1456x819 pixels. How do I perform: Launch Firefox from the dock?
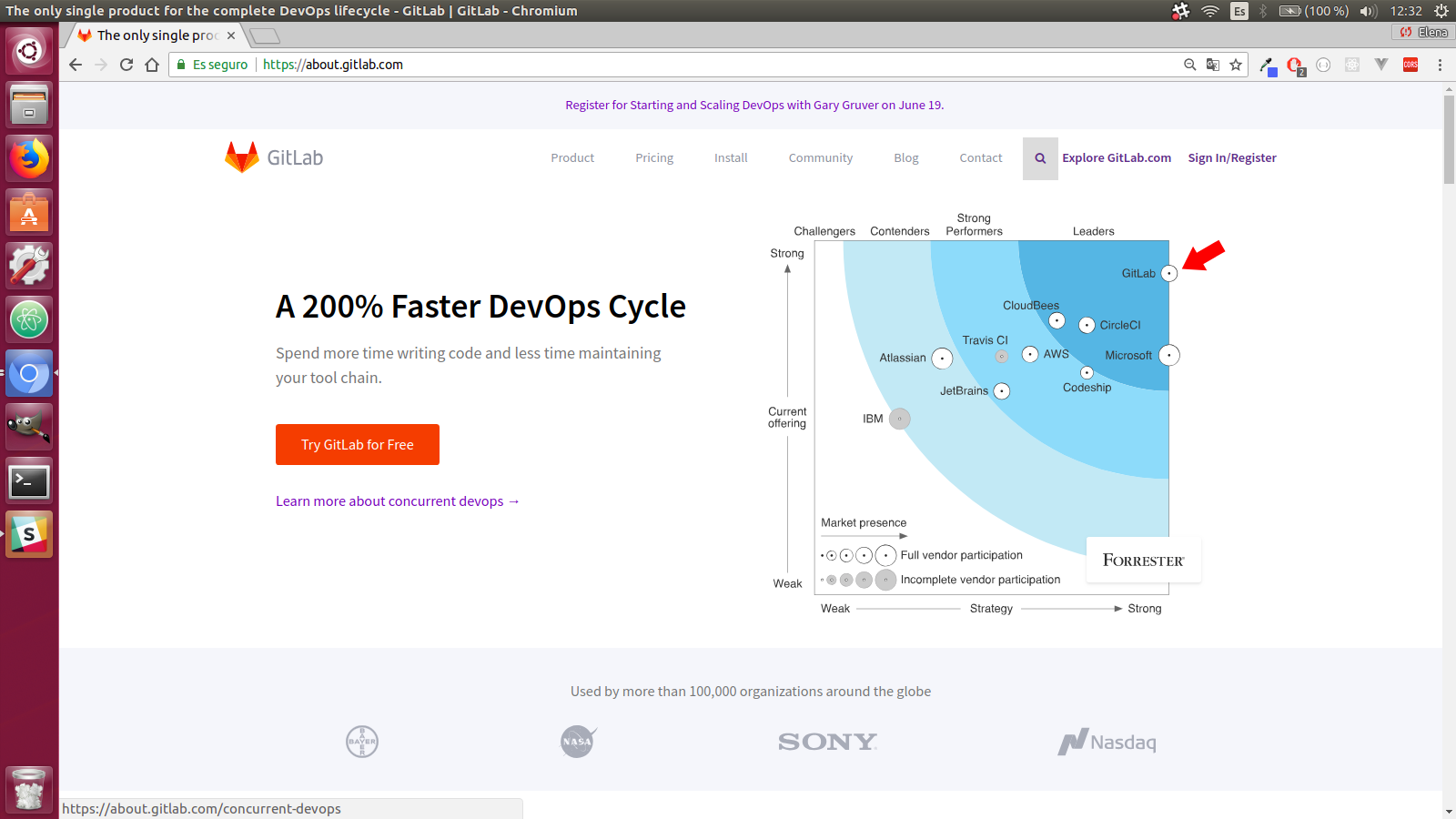[29, 158]
